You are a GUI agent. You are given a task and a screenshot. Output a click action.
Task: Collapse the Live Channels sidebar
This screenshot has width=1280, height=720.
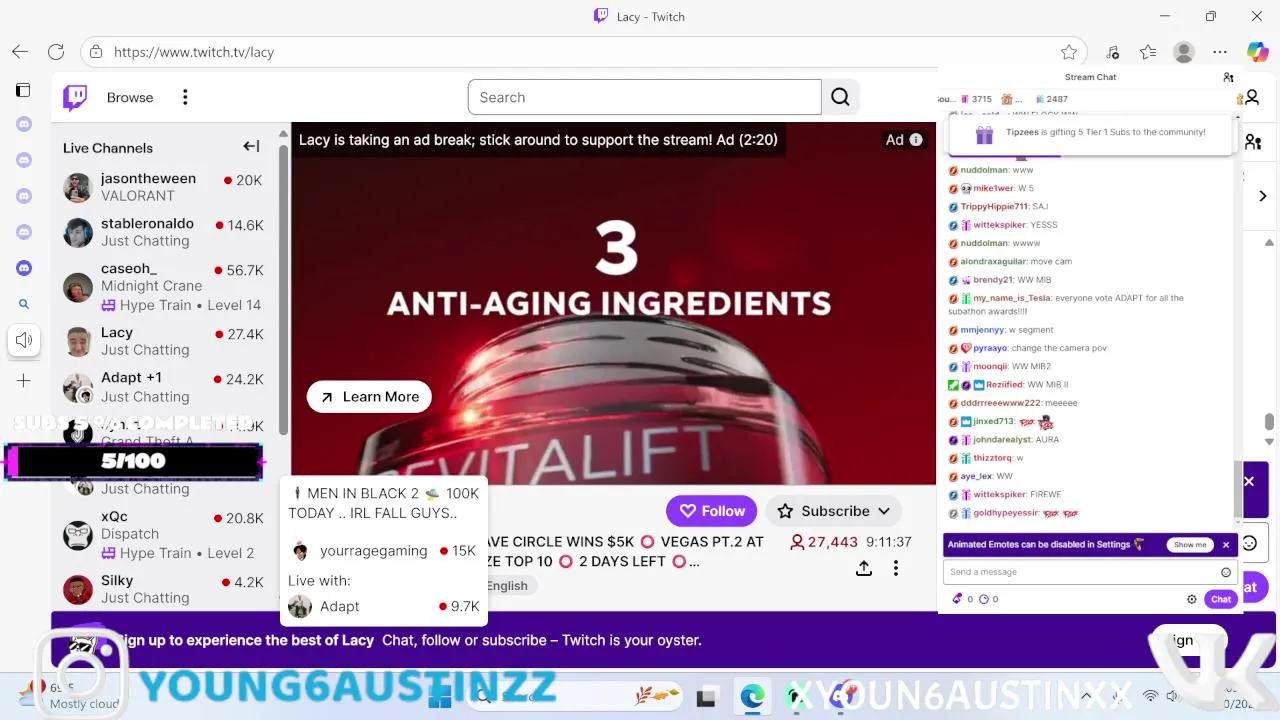point(251,146)
